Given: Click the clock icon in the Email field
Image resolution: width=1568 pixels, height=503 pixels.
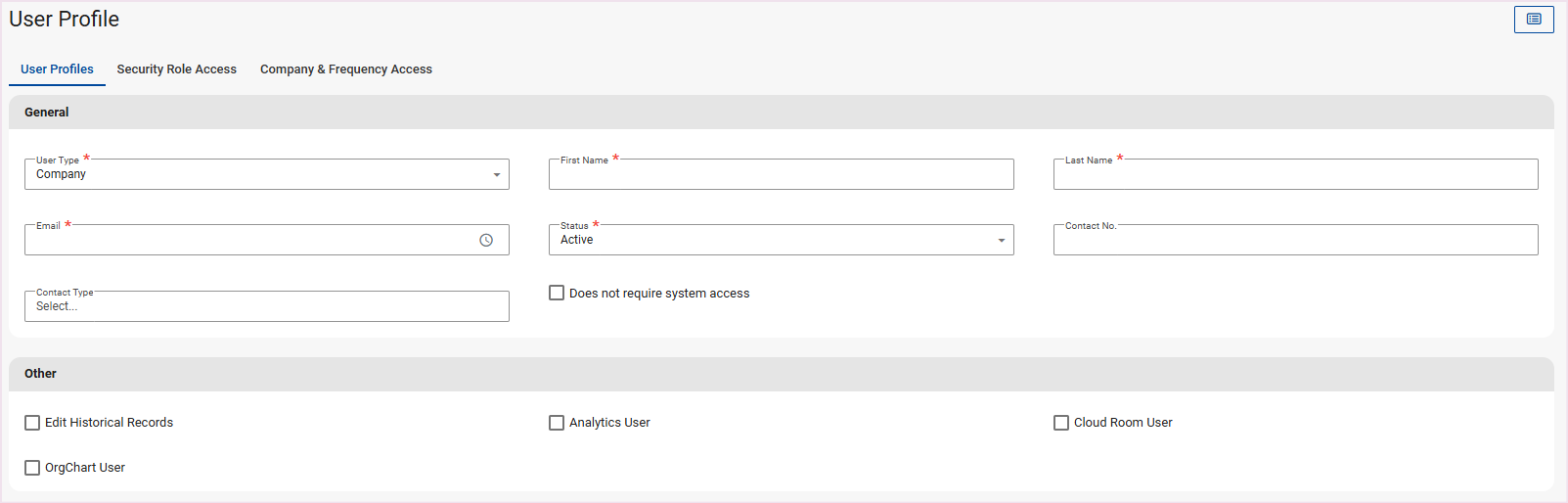Looking at the screenshot, I should coord(486,241).
